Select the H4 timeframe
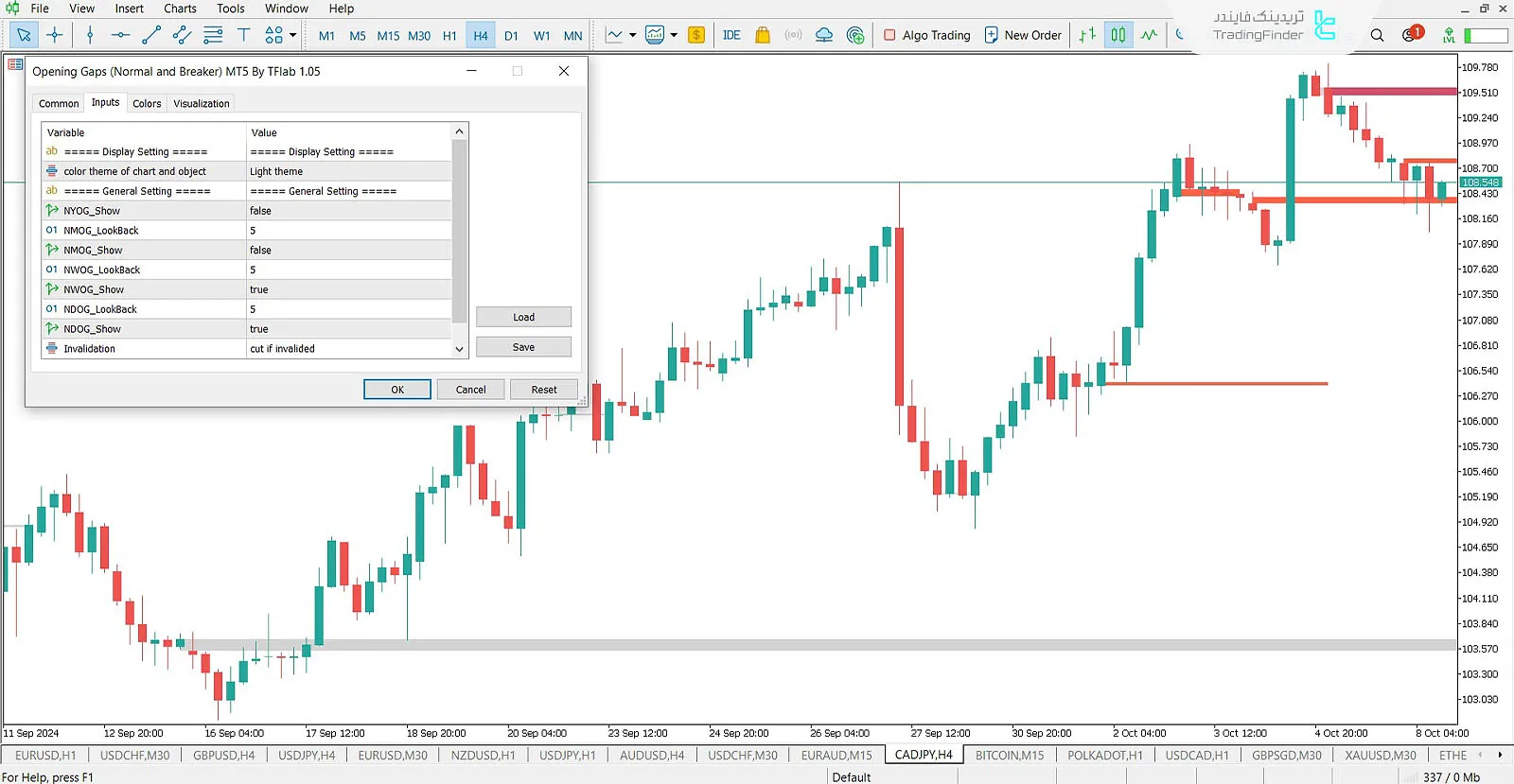This screenshot has width=1514, height=784. 481,36
